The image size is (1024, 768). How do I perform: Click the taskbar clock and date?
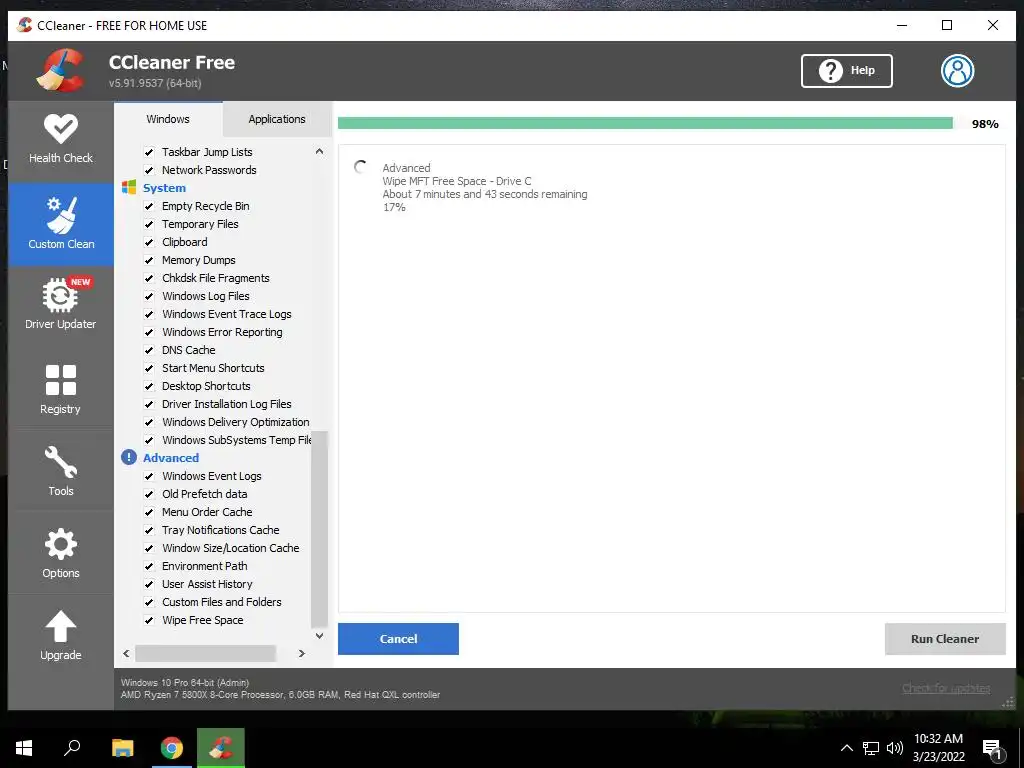(x=938, y=748)
